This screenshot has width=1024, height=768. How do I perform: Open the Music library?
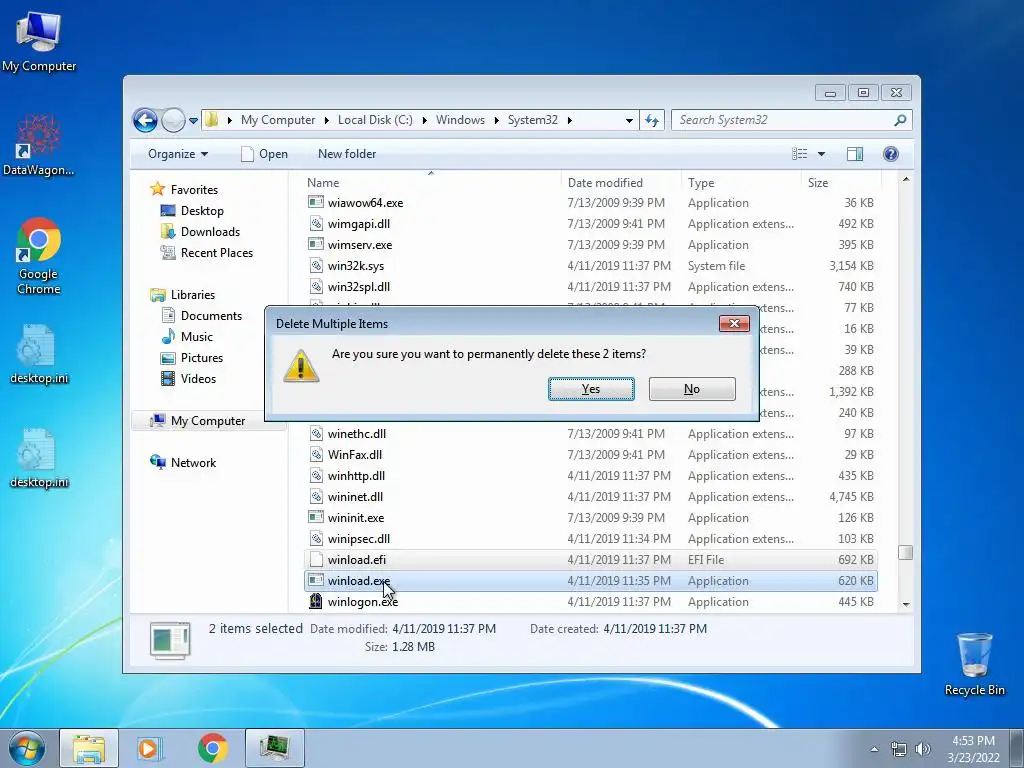click(197, 337)
